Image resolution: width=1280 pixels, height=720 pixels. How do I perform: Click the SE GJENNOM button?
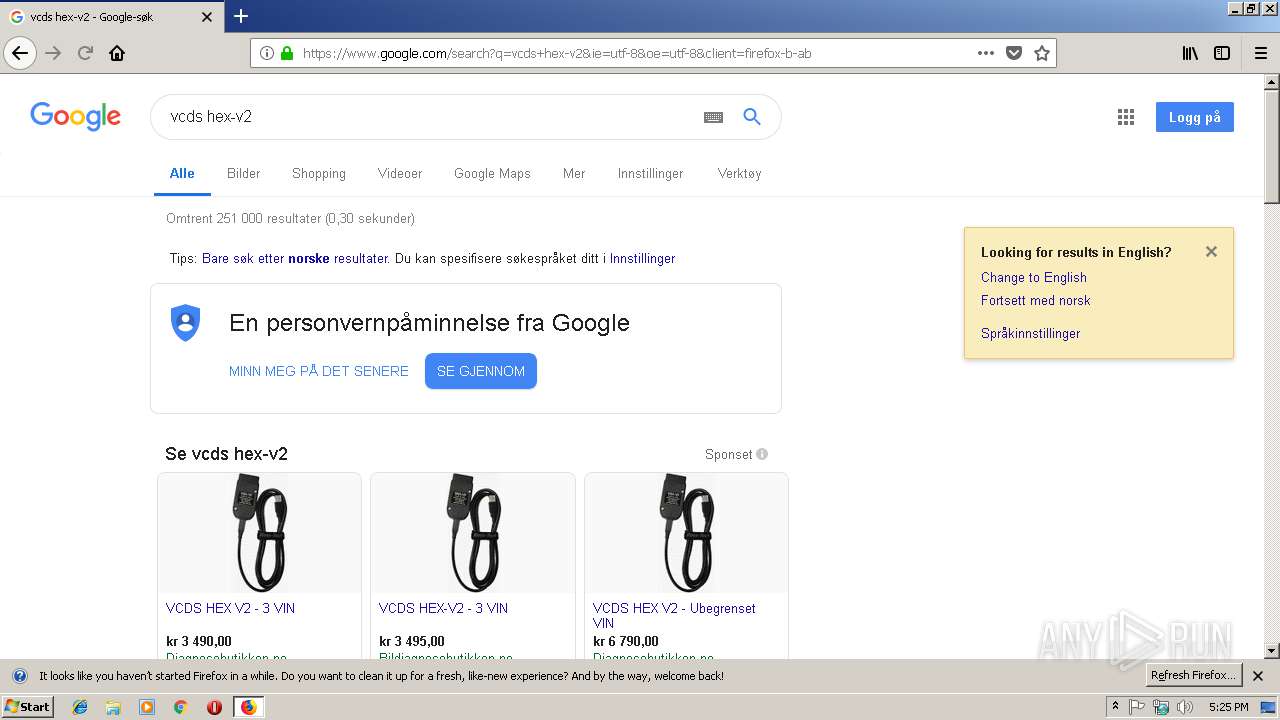click(481, 371)
